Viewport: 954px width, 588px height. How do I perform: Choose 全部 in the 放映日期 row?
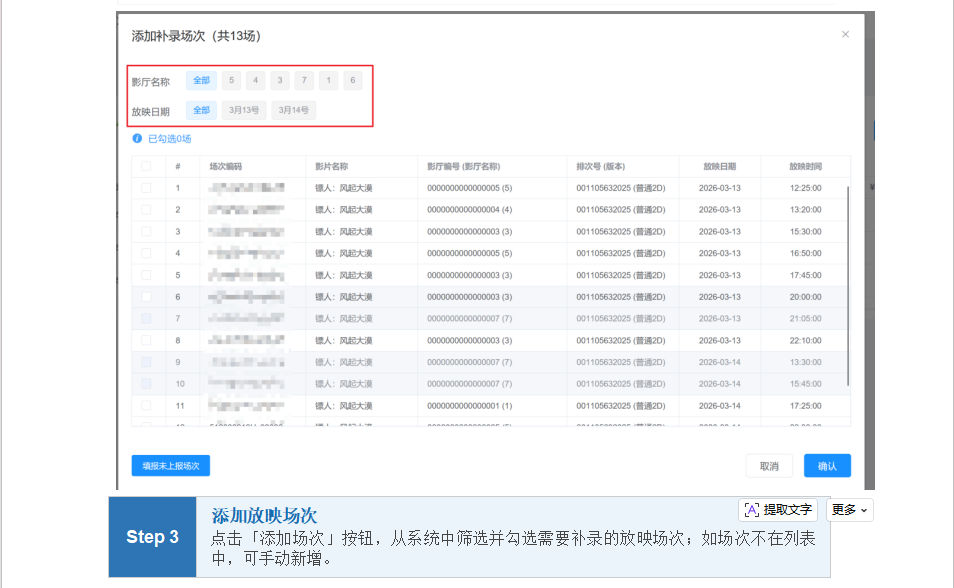point(201,110)
